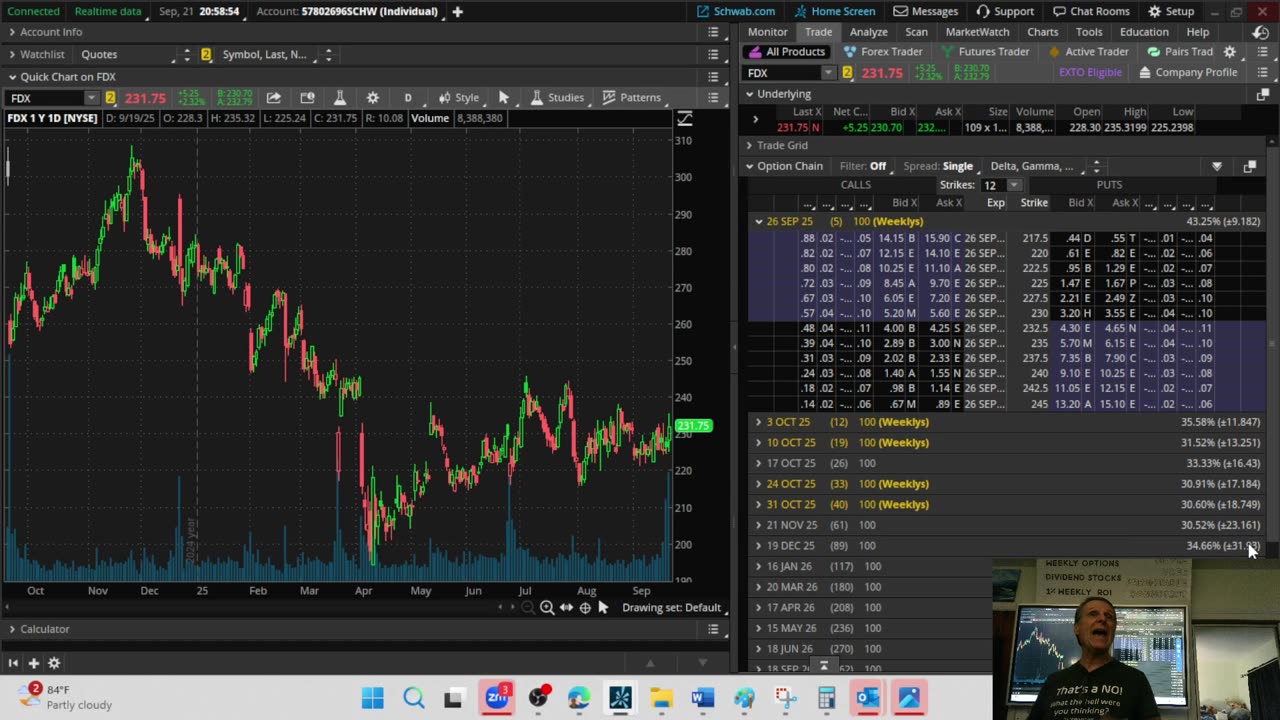Click the option chain vertical scrollbar
The height and width of the screenshot is (720, 1280).
1272,344
